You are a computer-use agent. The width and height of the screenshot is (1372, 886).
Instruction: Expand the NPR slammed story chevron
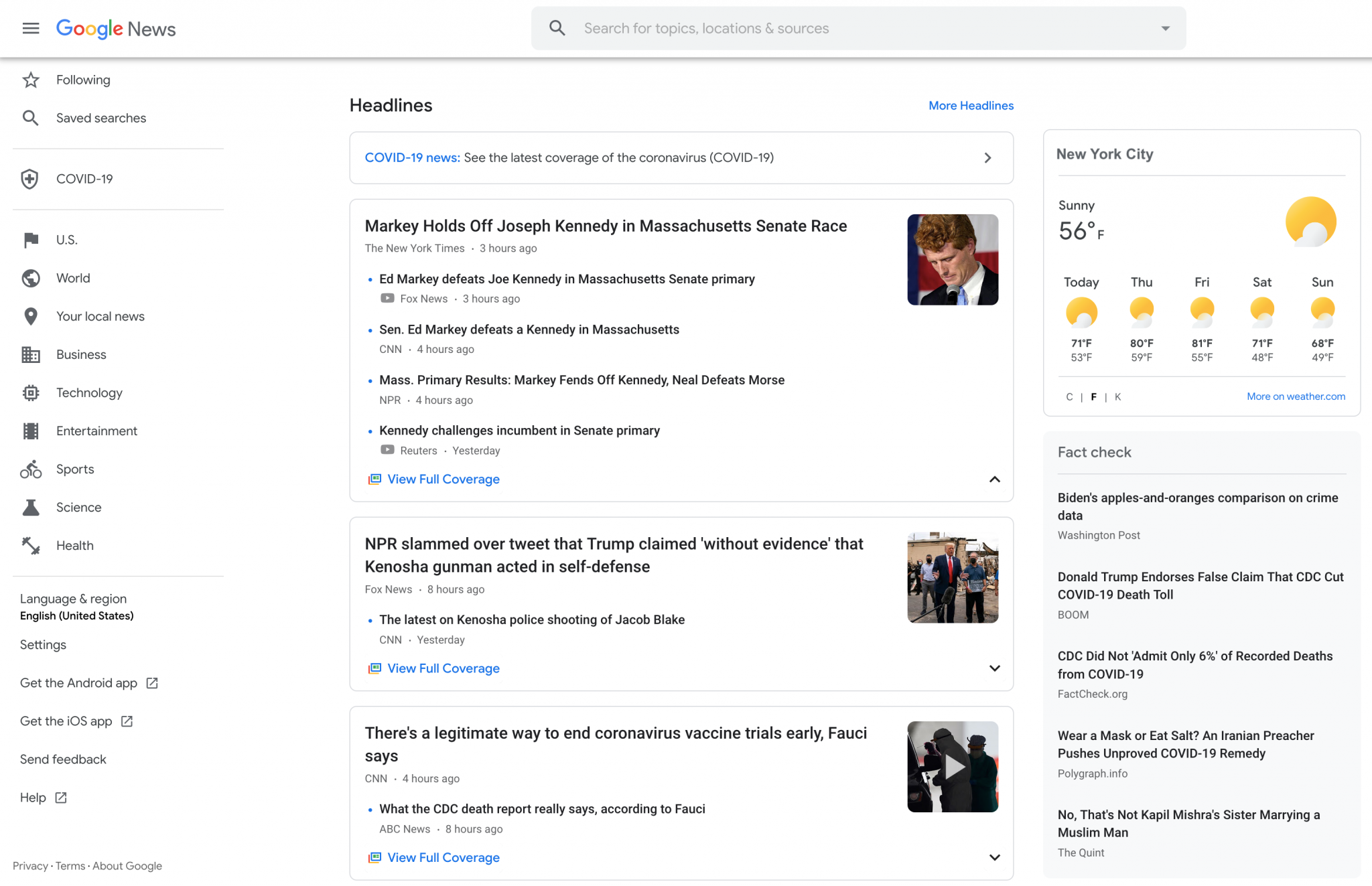(x=994, y=668)
